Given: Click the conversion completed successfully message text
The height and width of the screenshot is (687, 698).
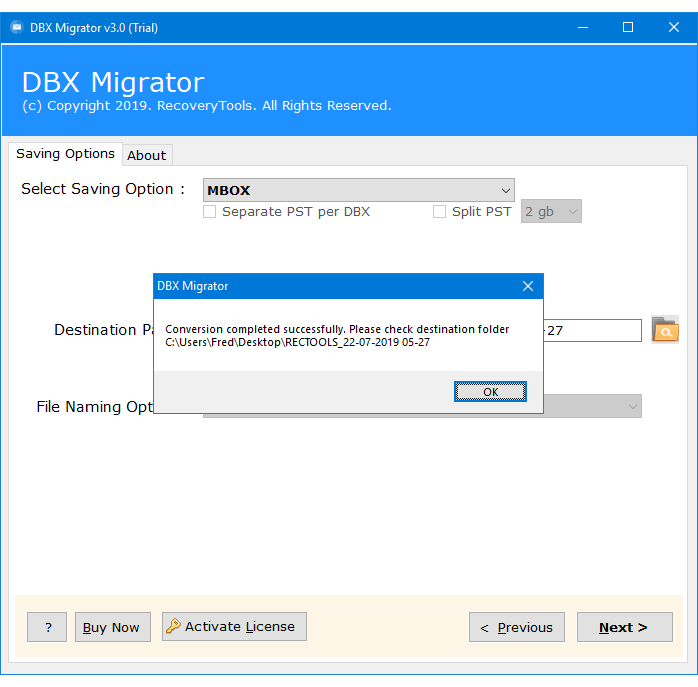Looking at the screenshot, I should [x=337, y=336].
